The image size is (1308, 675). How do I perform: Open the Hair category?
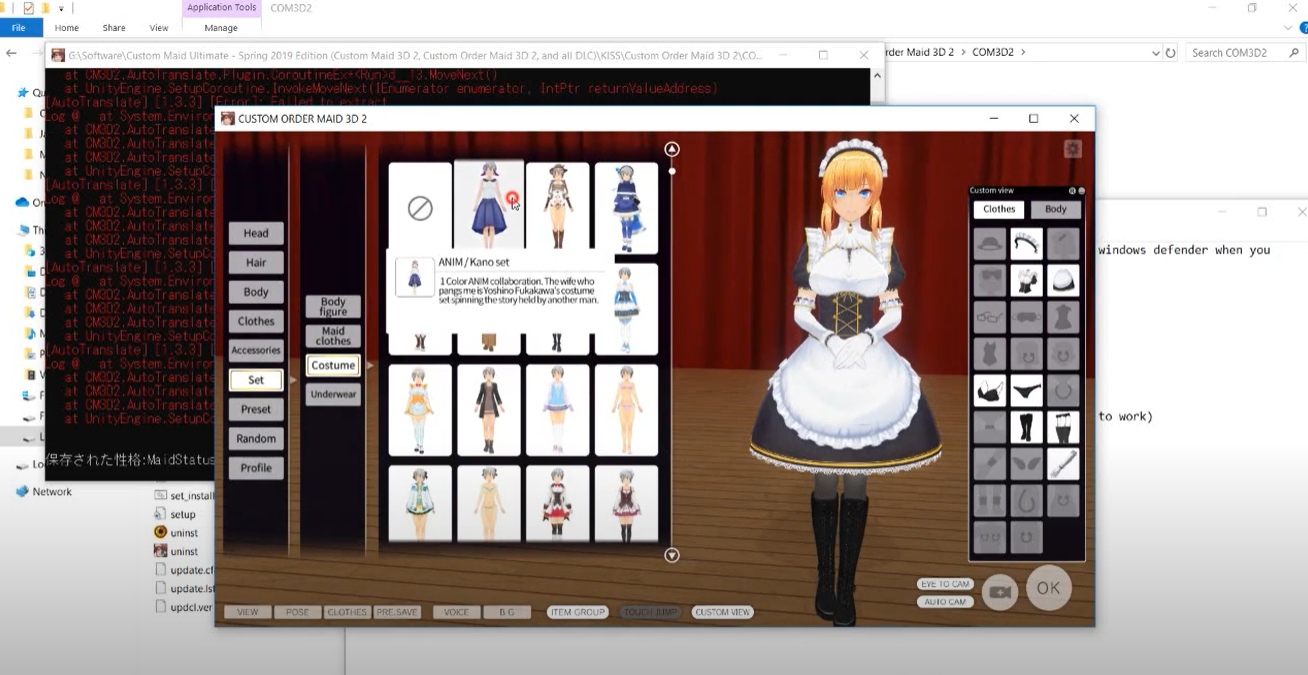point(256,262)
